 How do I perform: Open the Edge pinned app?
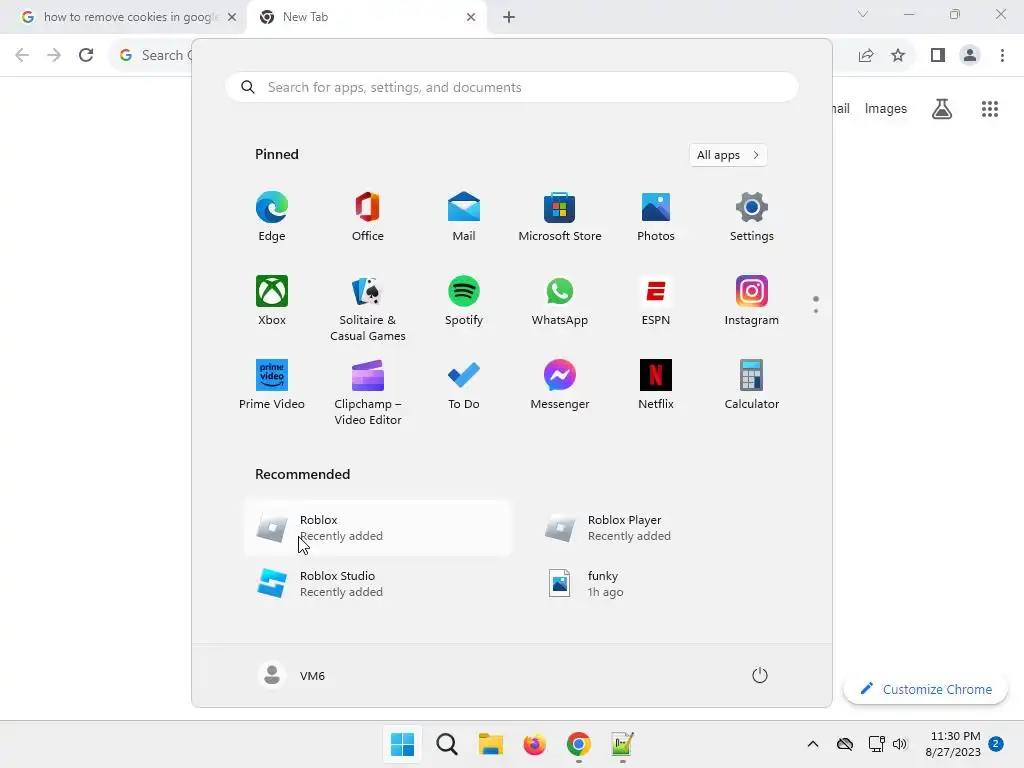(272, 217)
